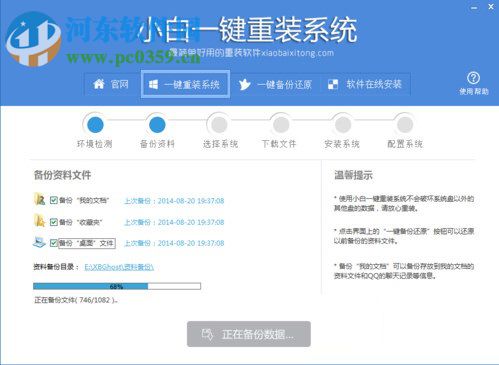The height and width of the screenshot is (365, 499).
Task: Click the 资料备份目录 label
Action: [56, 267]
